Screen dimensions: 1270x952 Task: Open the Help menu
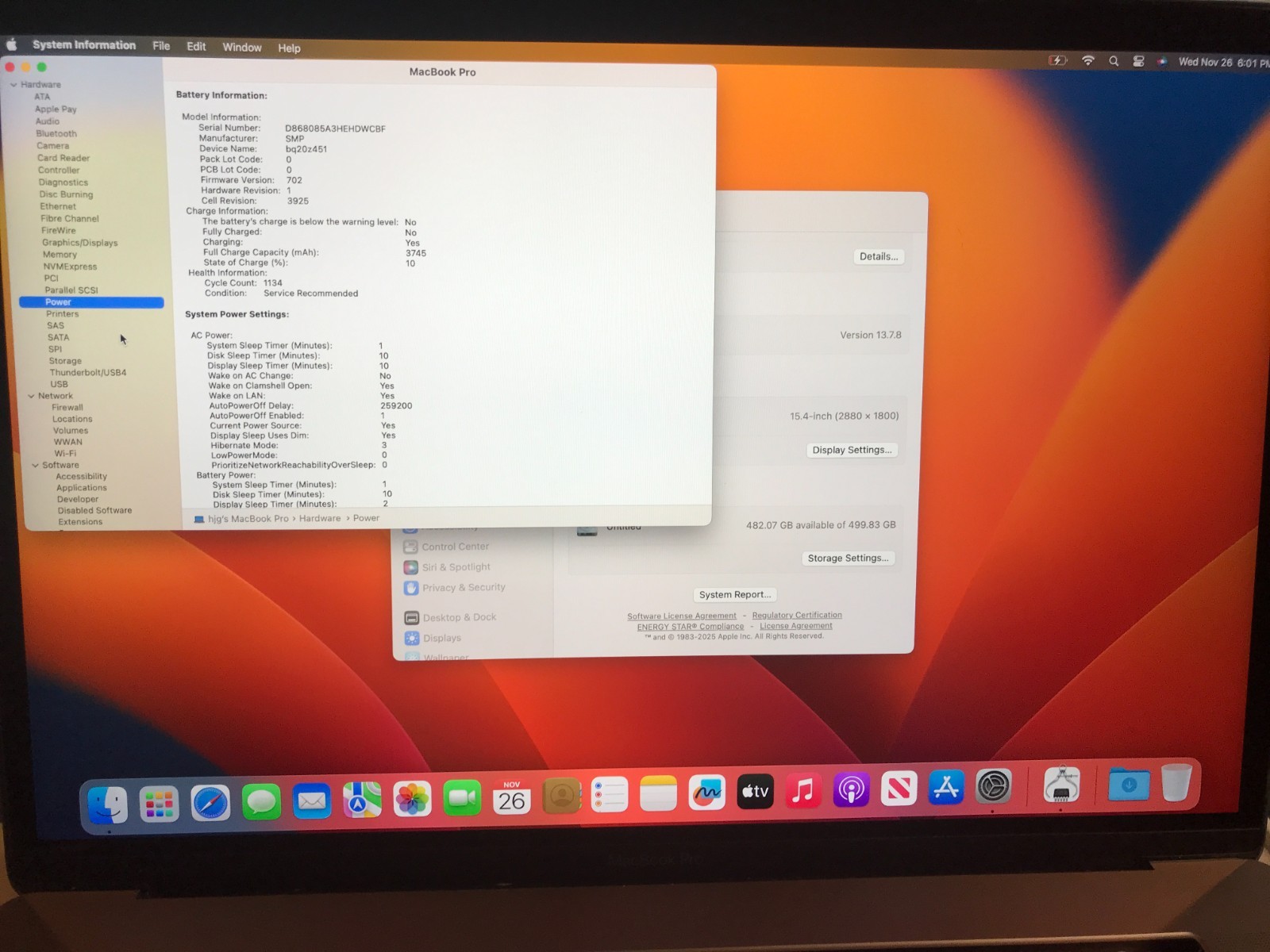289,48
